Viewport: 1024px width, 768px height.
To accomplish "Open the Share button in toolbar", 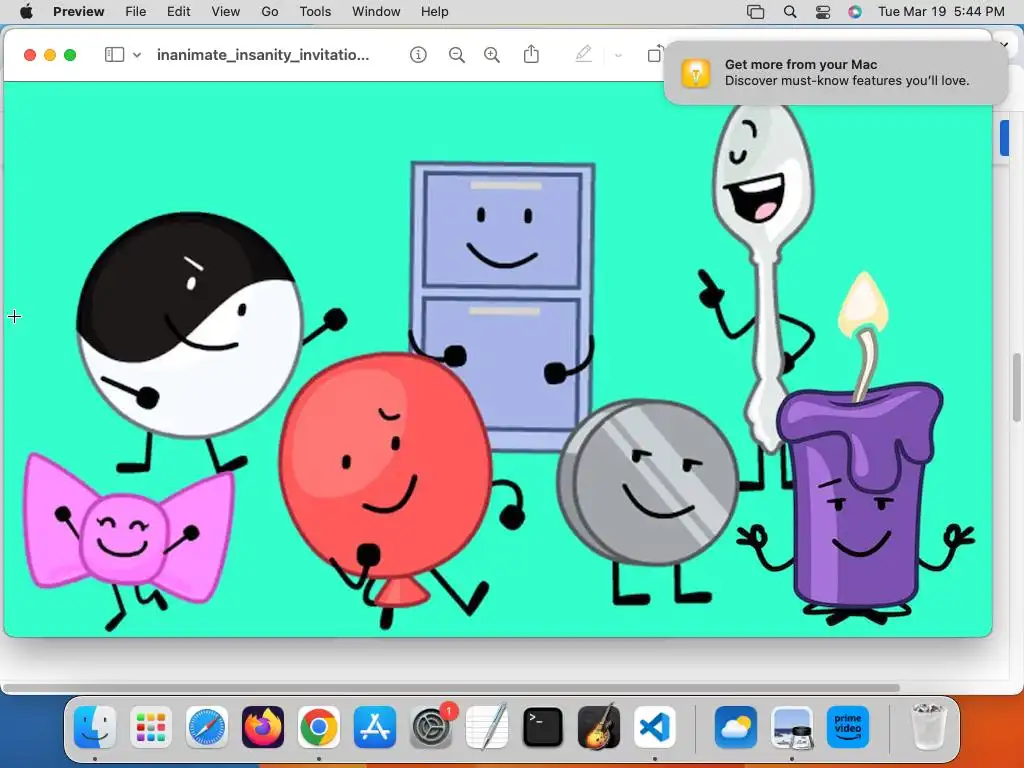I will 532,54.
